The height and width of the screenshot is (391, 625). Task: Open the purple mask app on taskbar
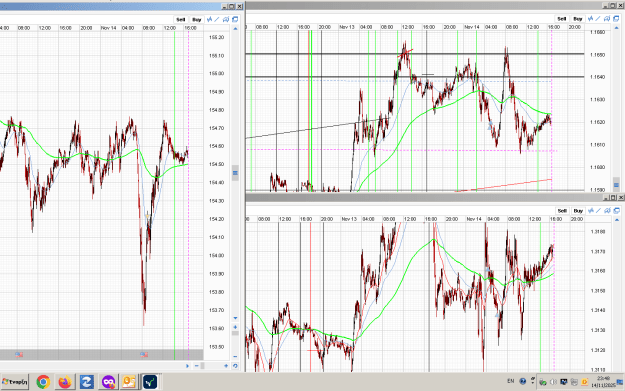tap(108, 382)
